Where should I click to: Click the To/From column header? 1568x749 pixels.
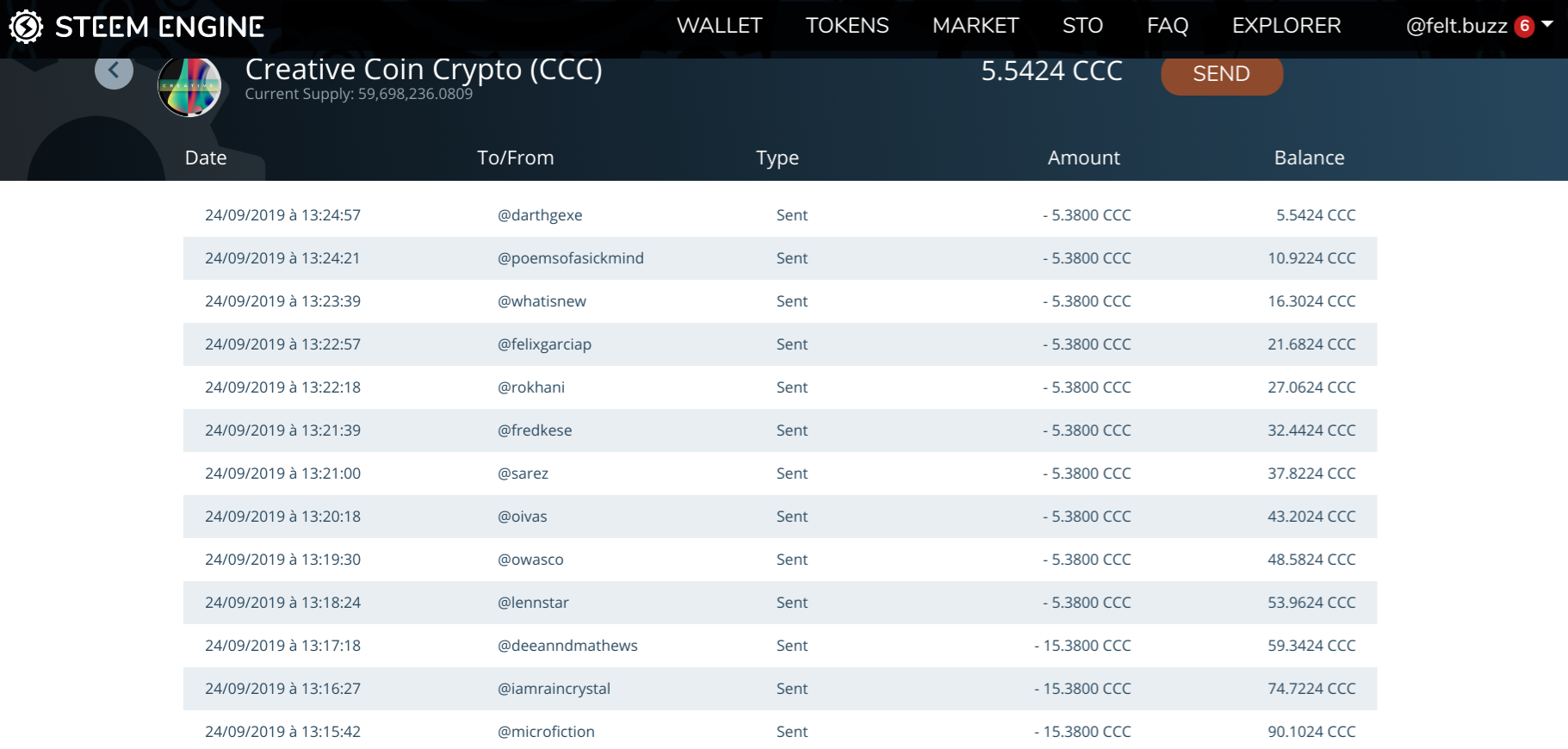coord(516,158)
